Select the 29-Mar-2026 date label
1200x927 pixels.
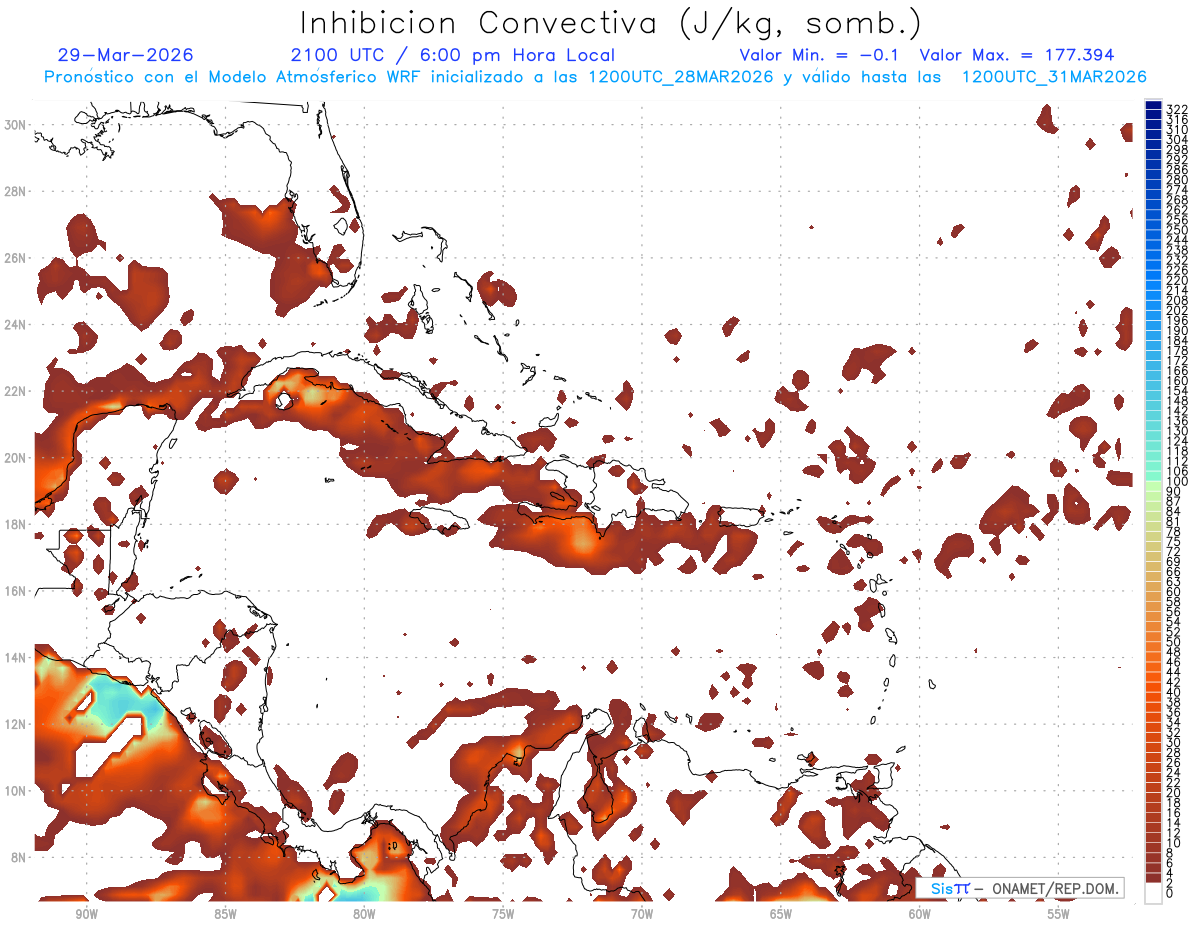[x=126, y=55]
